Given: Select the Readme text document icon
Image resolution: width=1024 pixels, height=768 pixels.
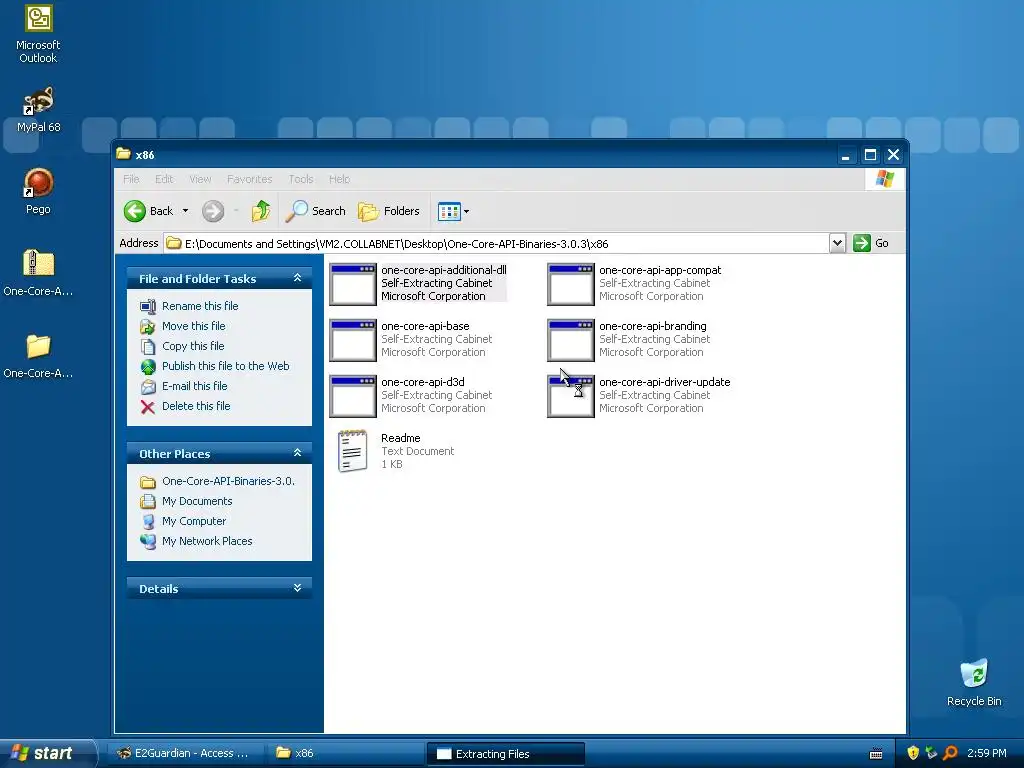Looking at the screenshot, I should click(x=353, y=451).
